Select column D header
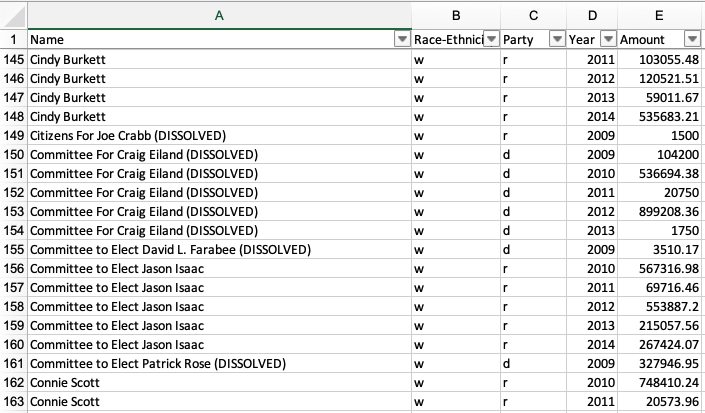705x413 pixels. (592, 16)
